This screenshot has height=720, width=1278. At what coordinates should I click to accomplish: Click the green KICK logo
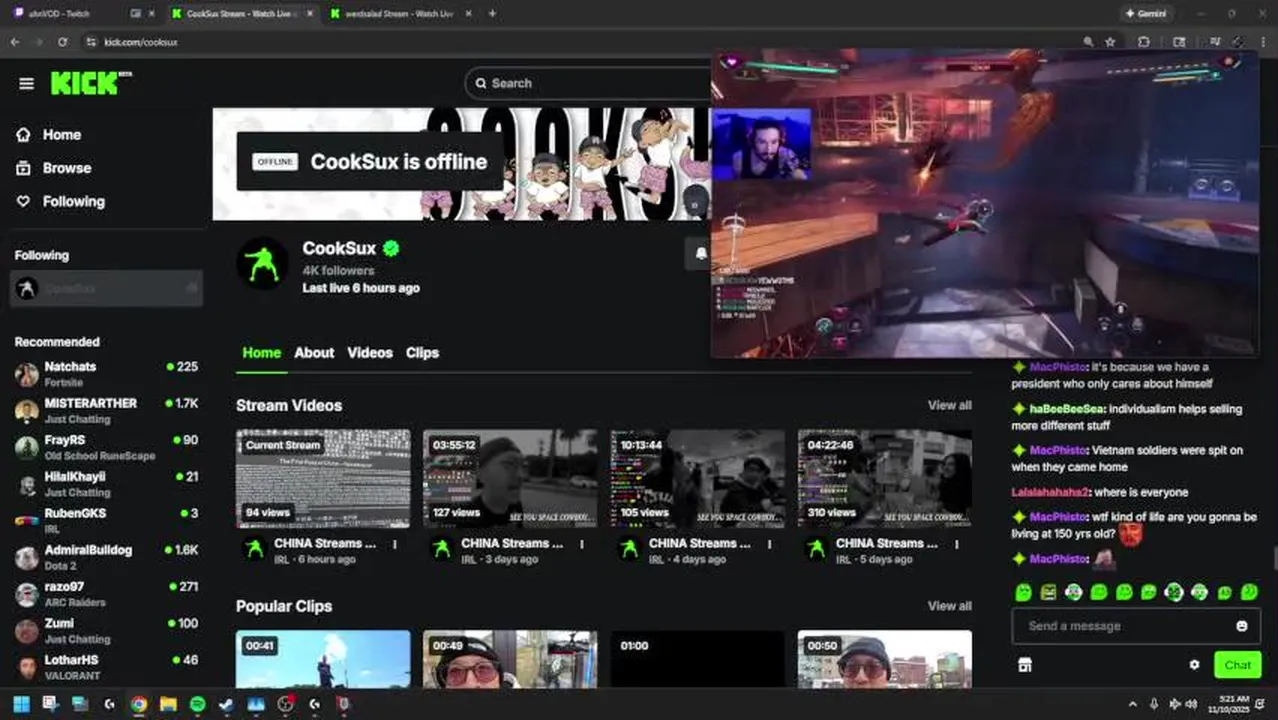tap(90, 83)
